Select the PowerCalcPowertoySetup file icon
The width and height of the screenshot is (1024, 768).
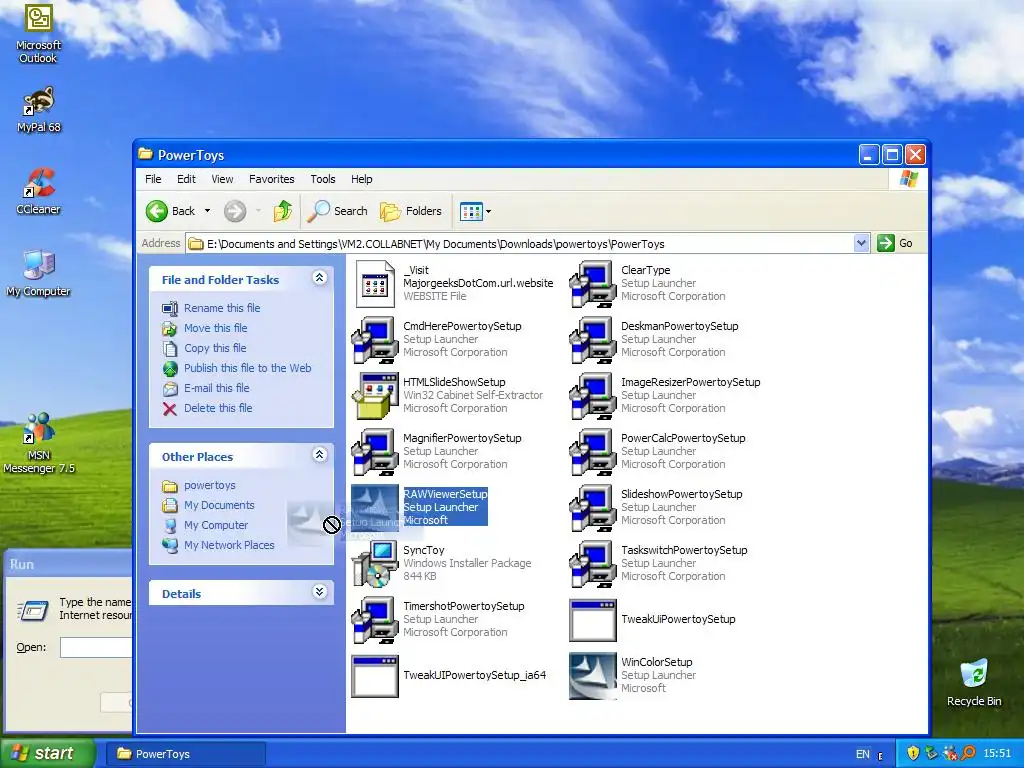[x=593, y=452]
